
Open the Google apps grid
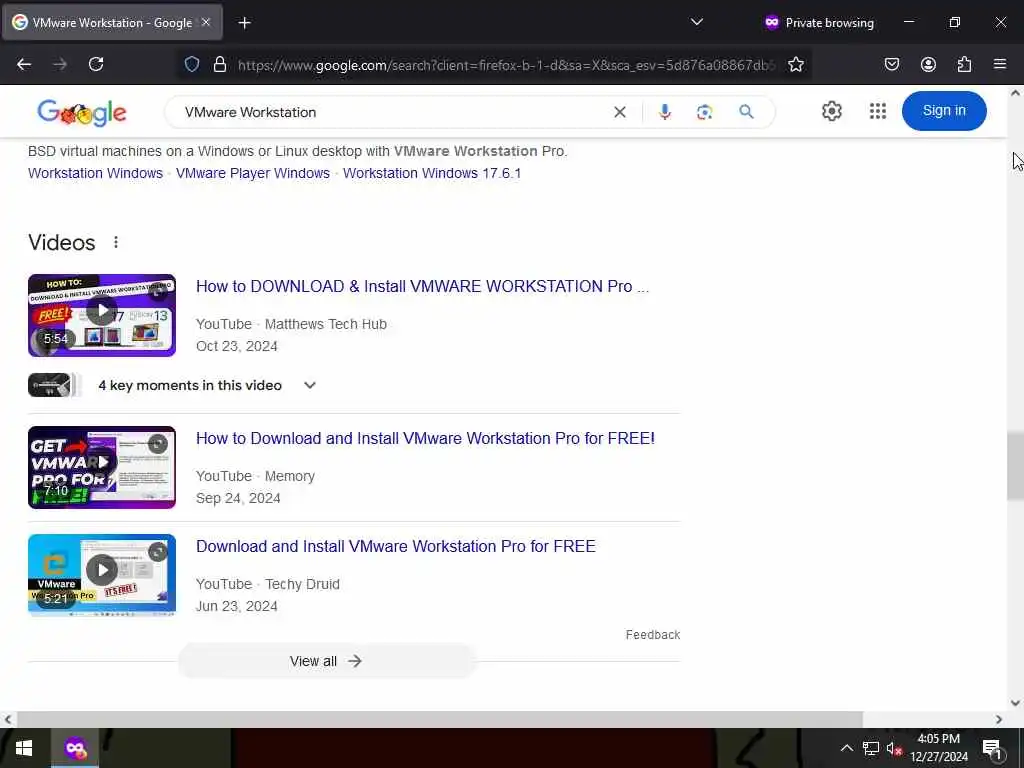[x=878, y=111]
